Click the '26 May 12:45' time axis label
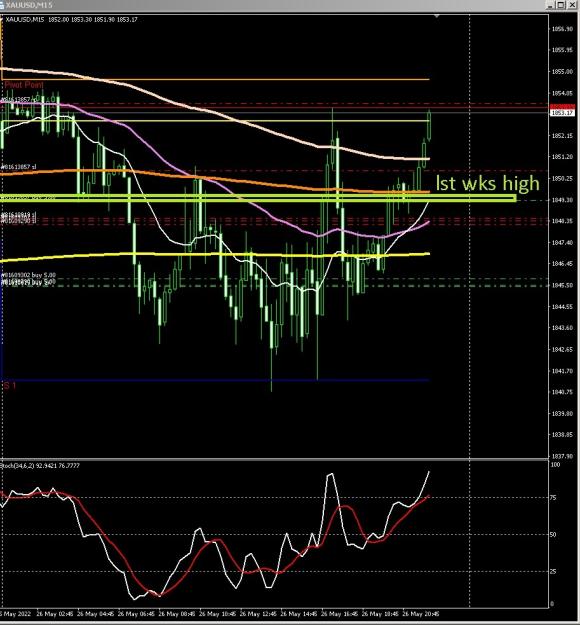The image size is (580, 625). tap(258, 613)
